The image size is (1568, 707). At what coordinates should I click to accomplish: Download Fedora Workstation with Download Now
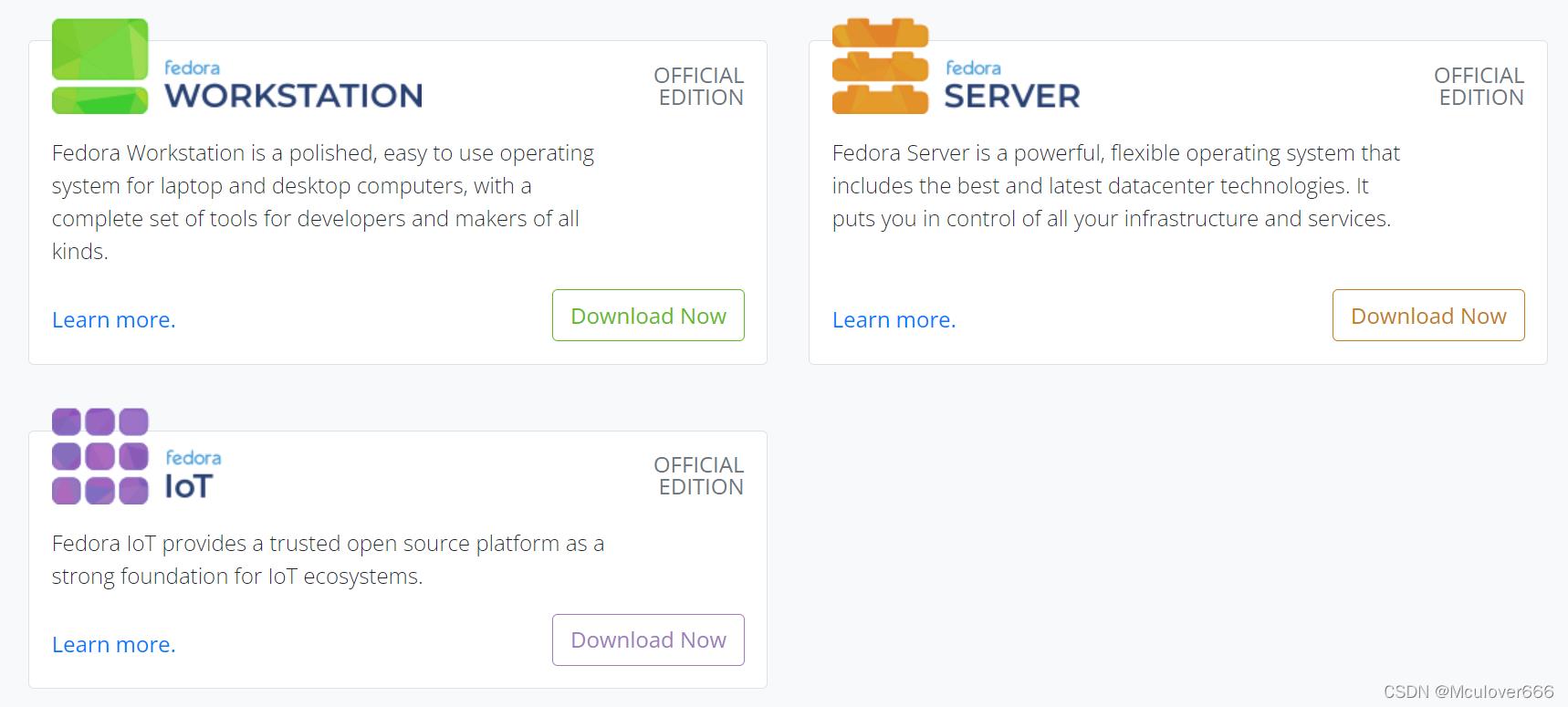coord(648,316)
